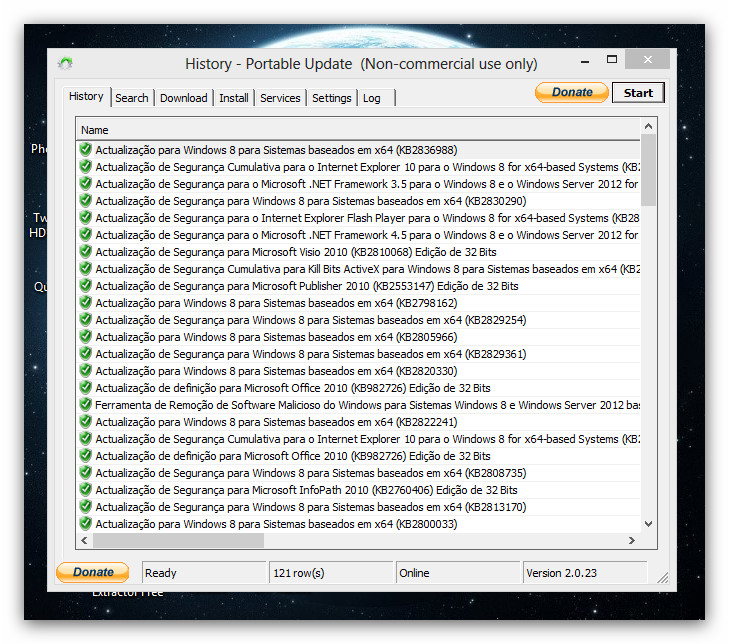Click shield icon beside .NET Framework 3.5 row
The height and width of the screenshot is (644, 729).
(x=85, y=183)
